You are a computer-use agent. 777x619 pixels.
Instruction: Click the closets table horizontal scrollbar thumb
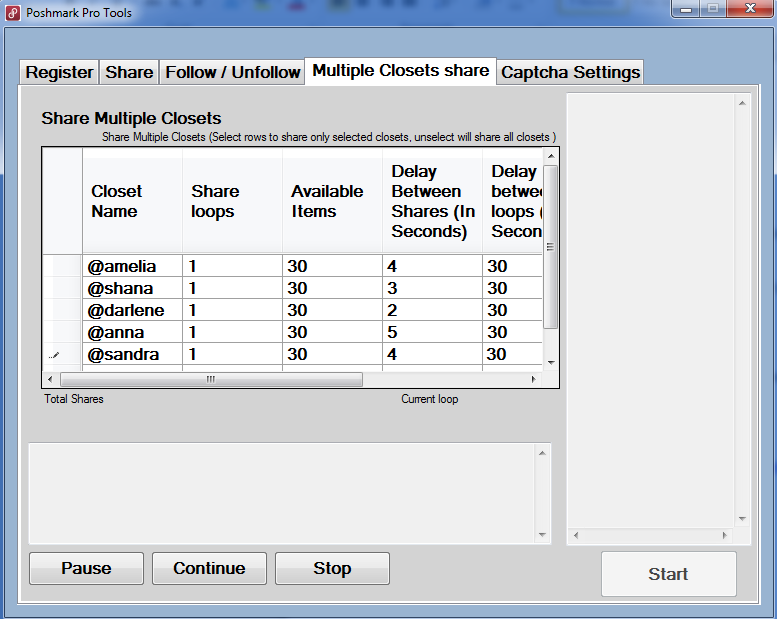[211, 380]
